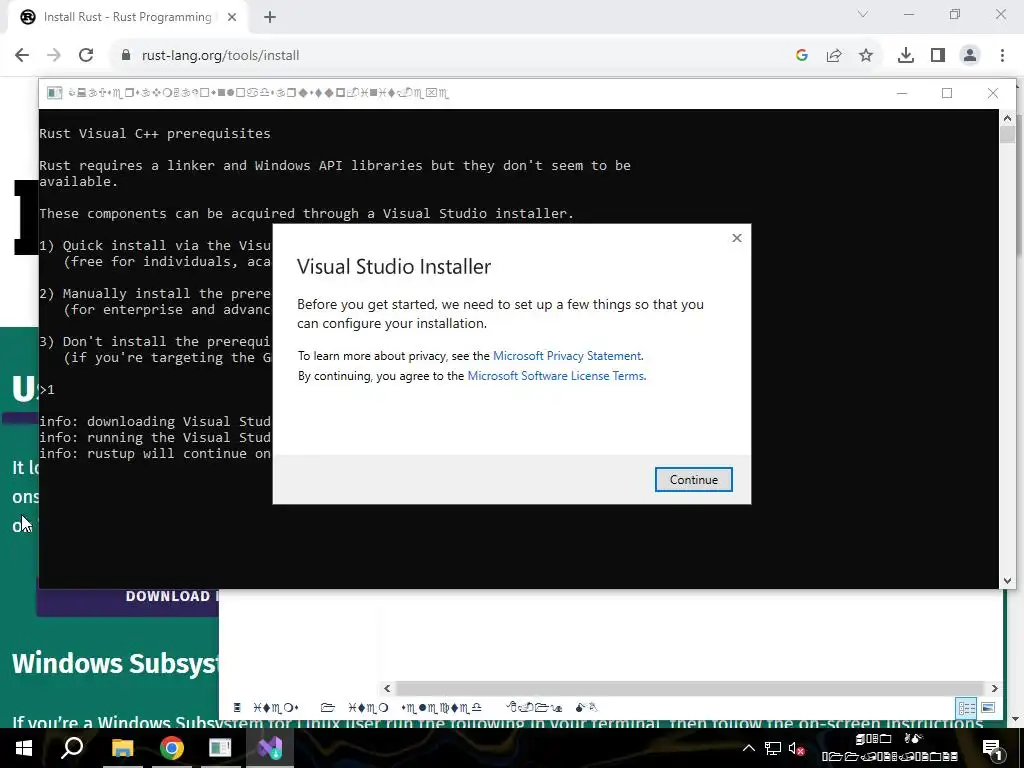Switch to large icons view icon
The image size is (1024, 768).
988,708
